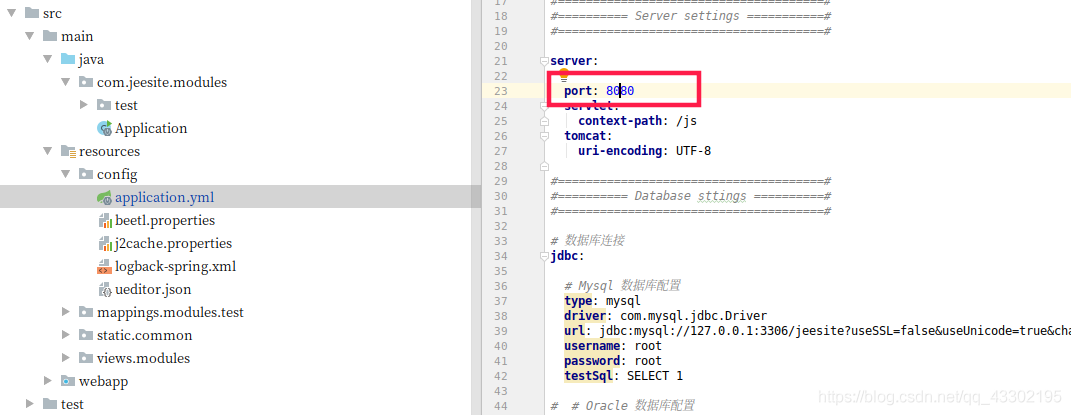Expand the static.common folder arrow

click(66, 335)
